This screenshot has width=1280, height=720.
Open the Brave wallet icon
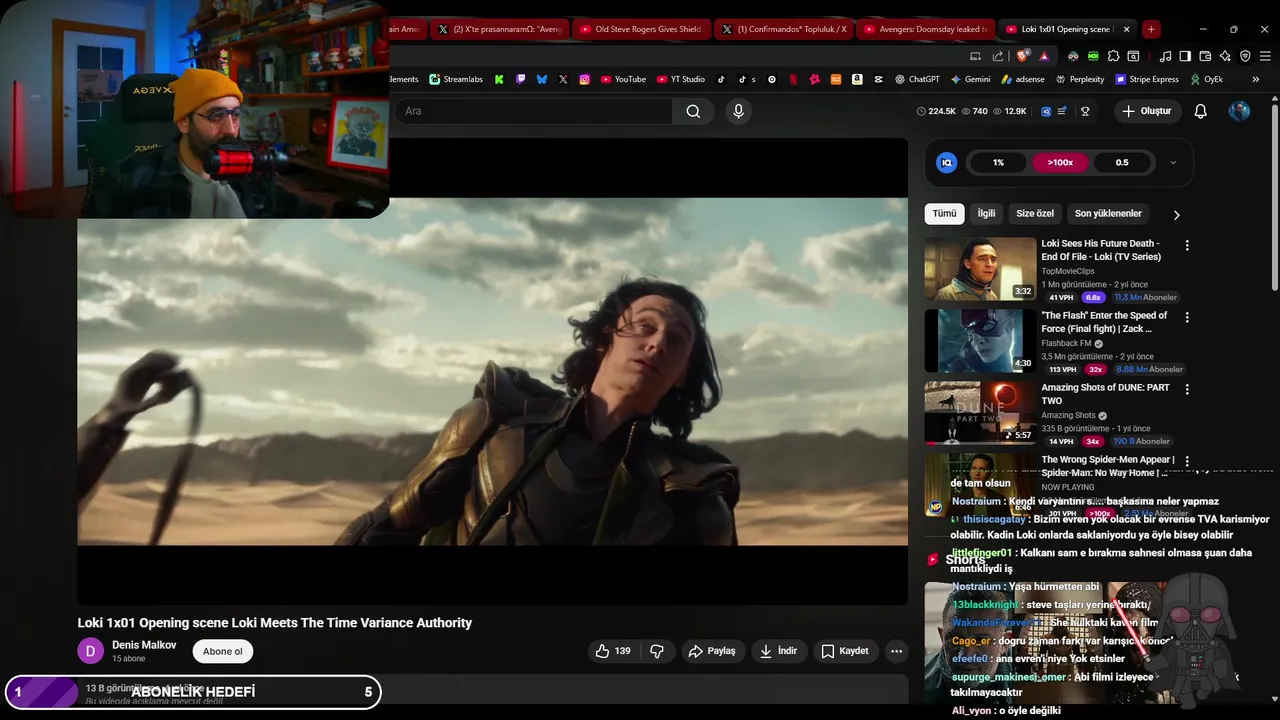tap(1205, 56)
